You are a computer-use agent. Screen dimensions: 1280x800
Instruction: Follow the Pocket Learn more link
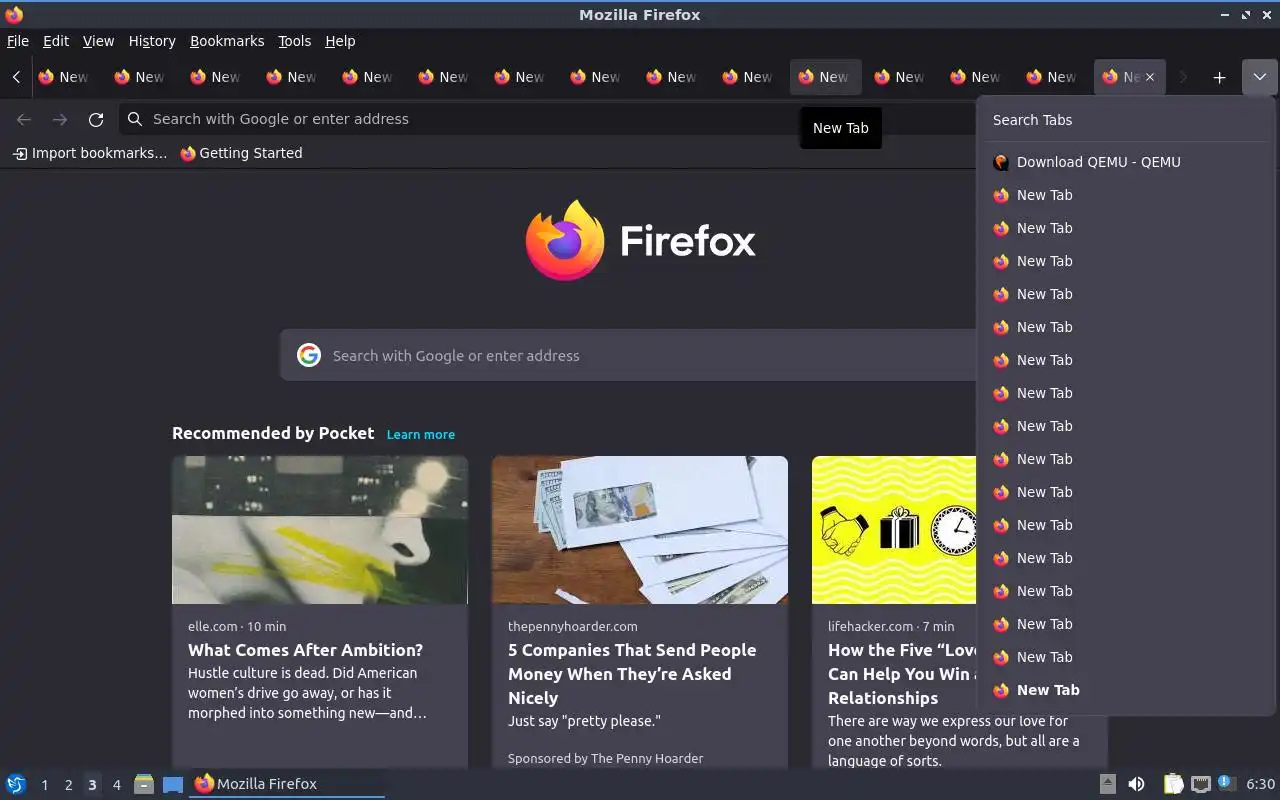click(x=421, y=434)
